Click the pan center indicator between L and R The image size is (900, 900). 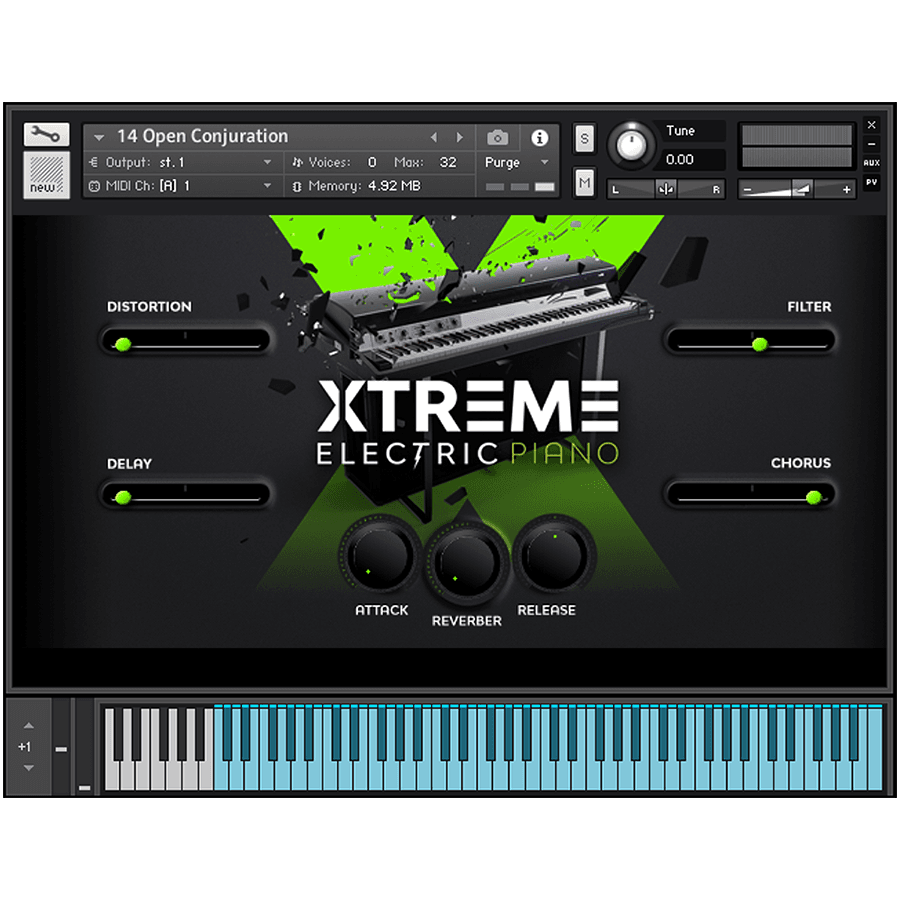665,188
